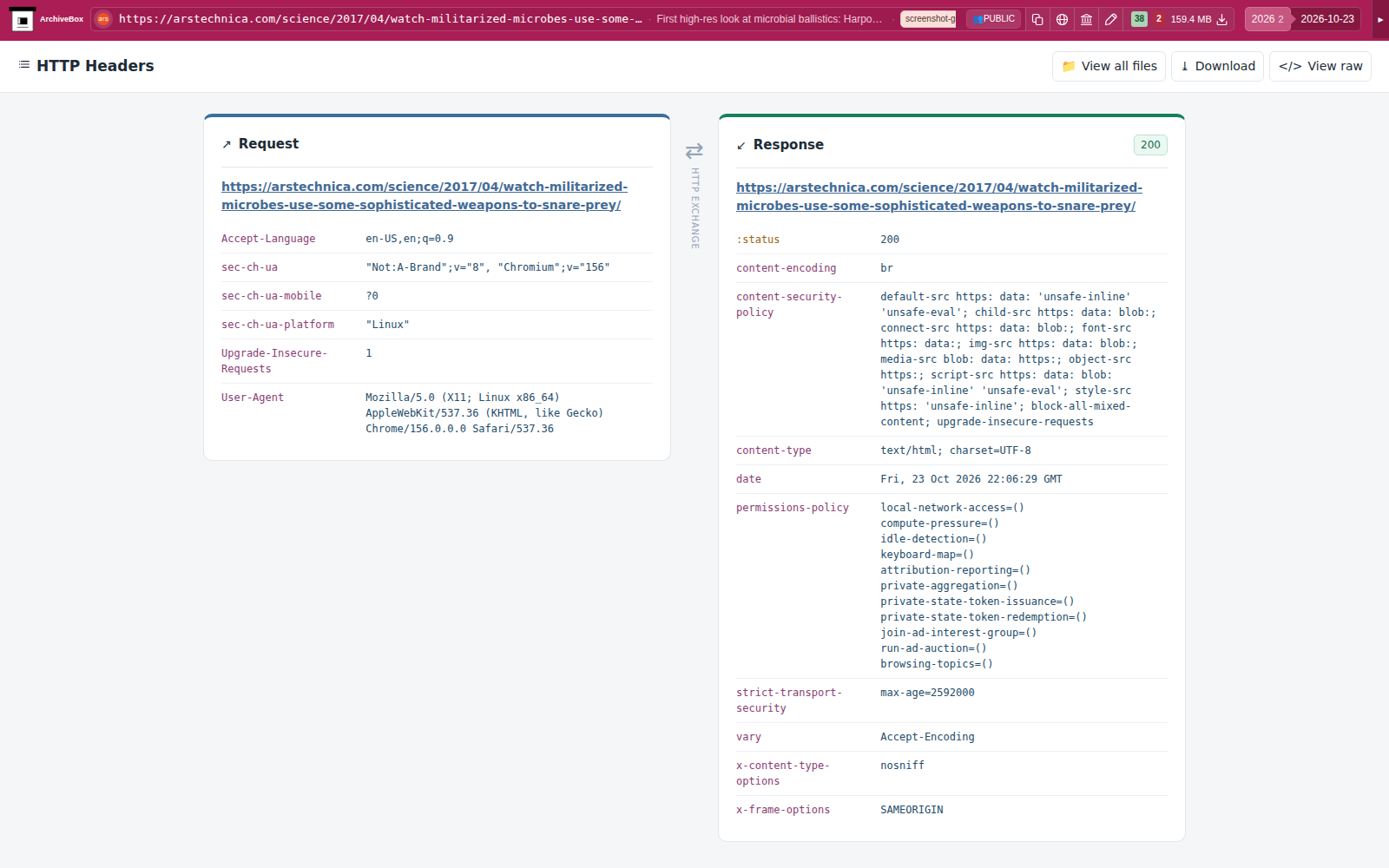Click the permissions-policy header name
This screenshot has height=868, width=1389.
click(793, 508)
